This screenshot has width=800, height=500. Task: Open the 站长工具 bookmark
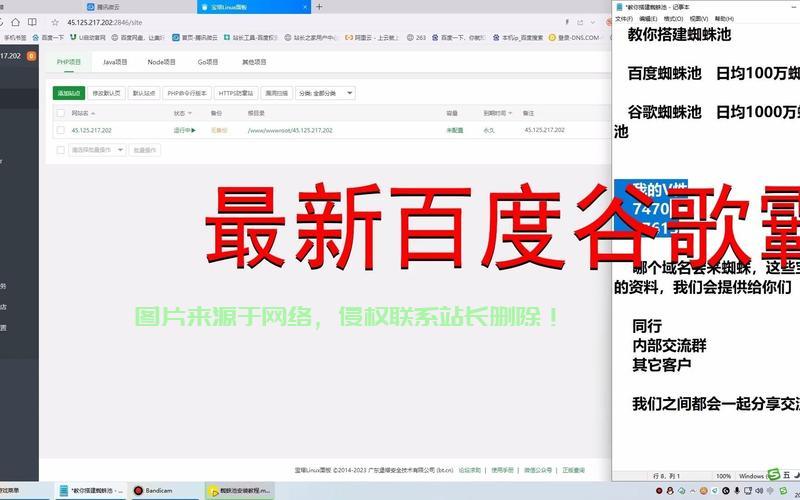pos(251,37)
